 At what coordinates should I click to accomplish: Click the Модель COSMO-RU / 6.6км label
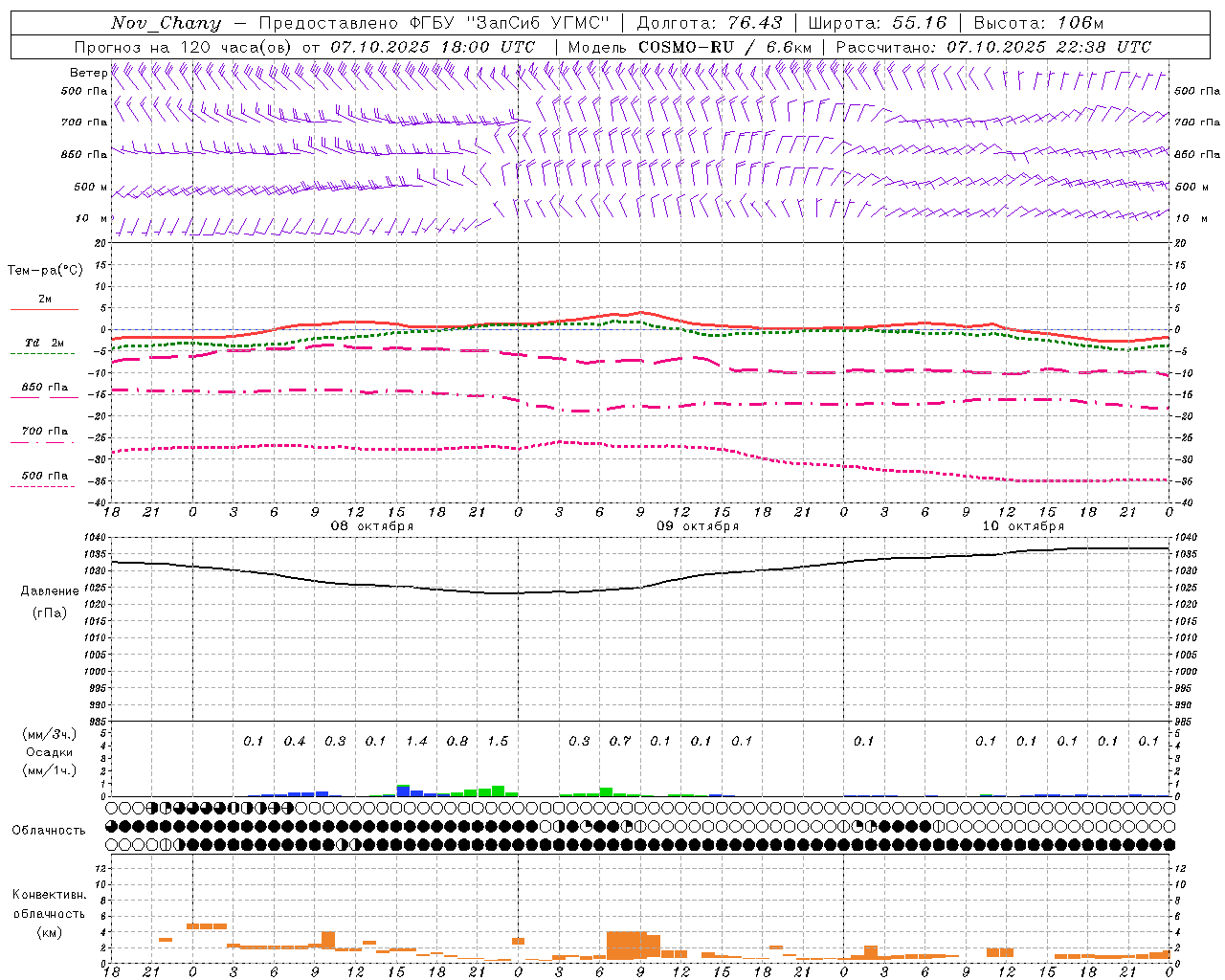tap(689, 47)
